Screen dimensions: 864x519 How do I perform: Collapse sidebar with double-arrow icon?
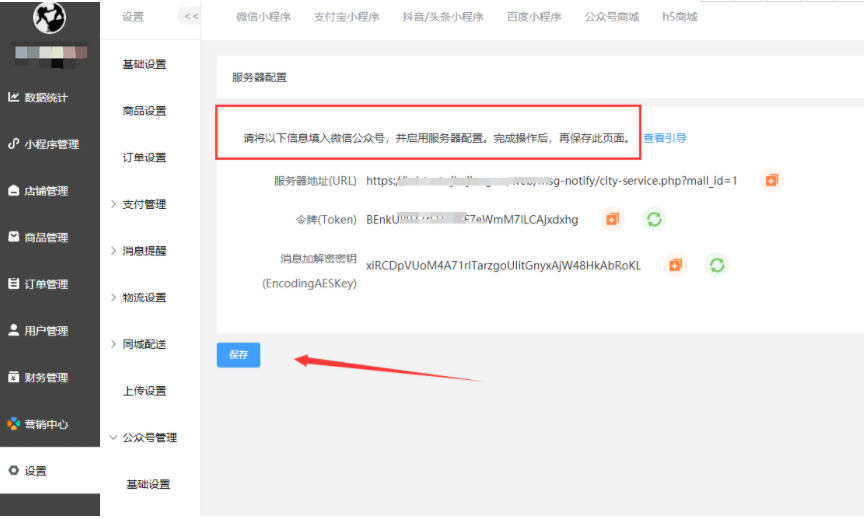[x=189, y=16]
